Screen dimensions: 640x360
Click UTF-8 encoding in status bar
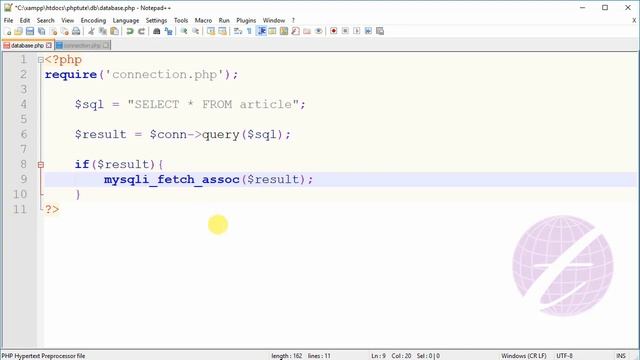564,356
